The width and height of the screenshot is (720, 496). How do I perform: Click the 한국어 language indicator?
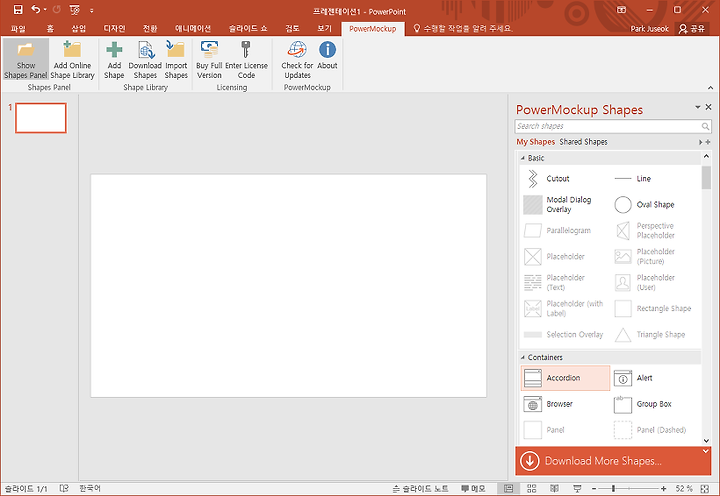click(90, 489)
